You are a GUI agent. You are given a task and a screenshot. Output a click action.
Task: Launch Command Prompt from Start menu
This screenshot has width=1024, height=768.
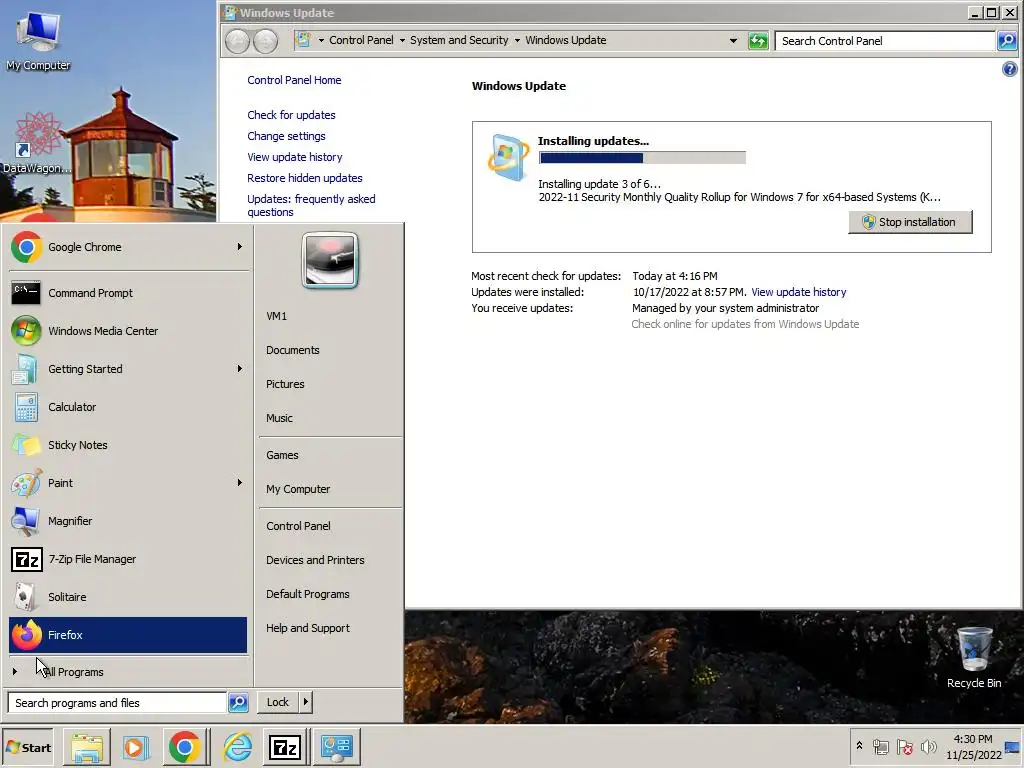click(128, 293)
